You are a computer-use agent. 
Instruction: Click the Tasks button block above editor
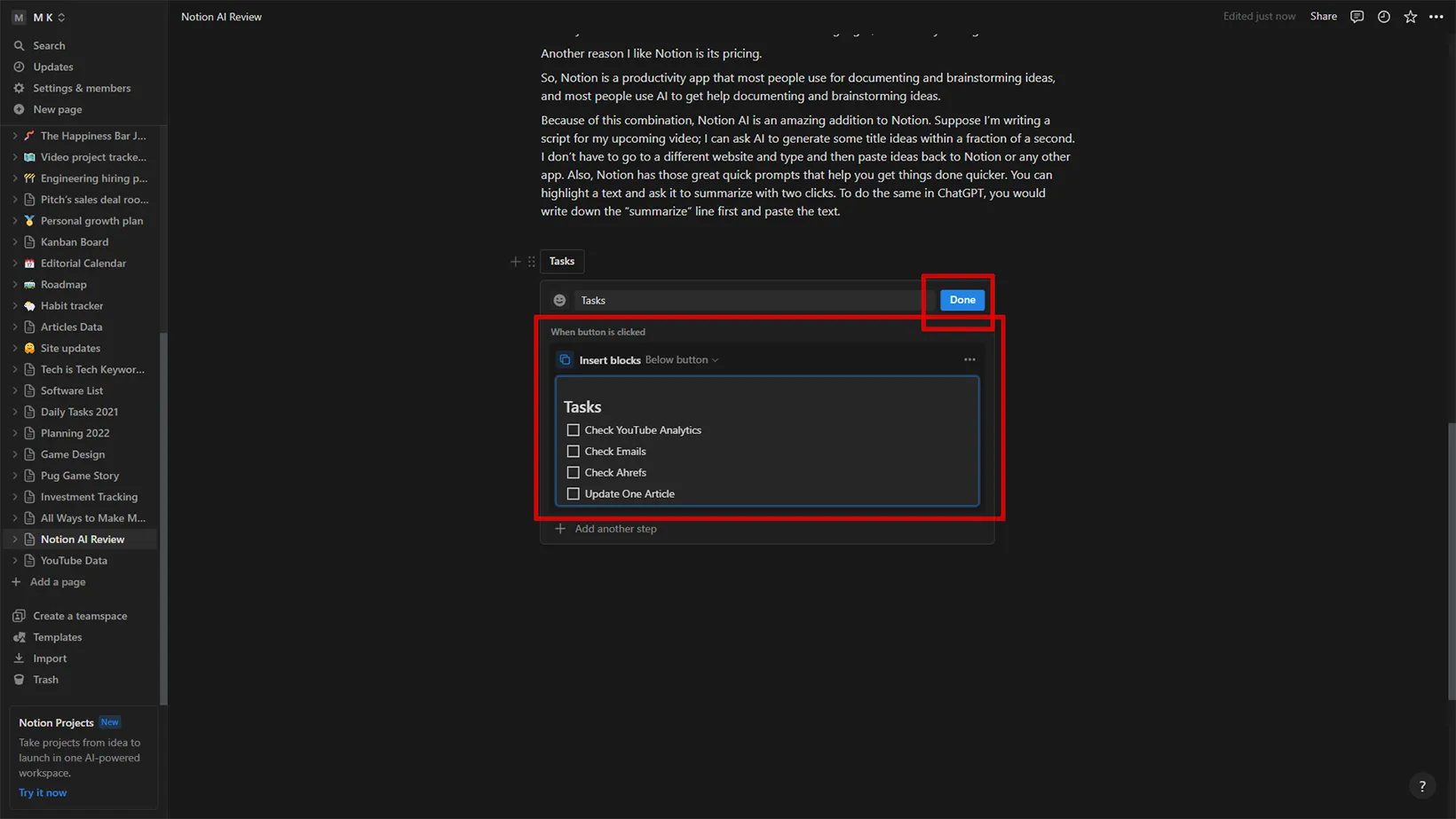562,261
